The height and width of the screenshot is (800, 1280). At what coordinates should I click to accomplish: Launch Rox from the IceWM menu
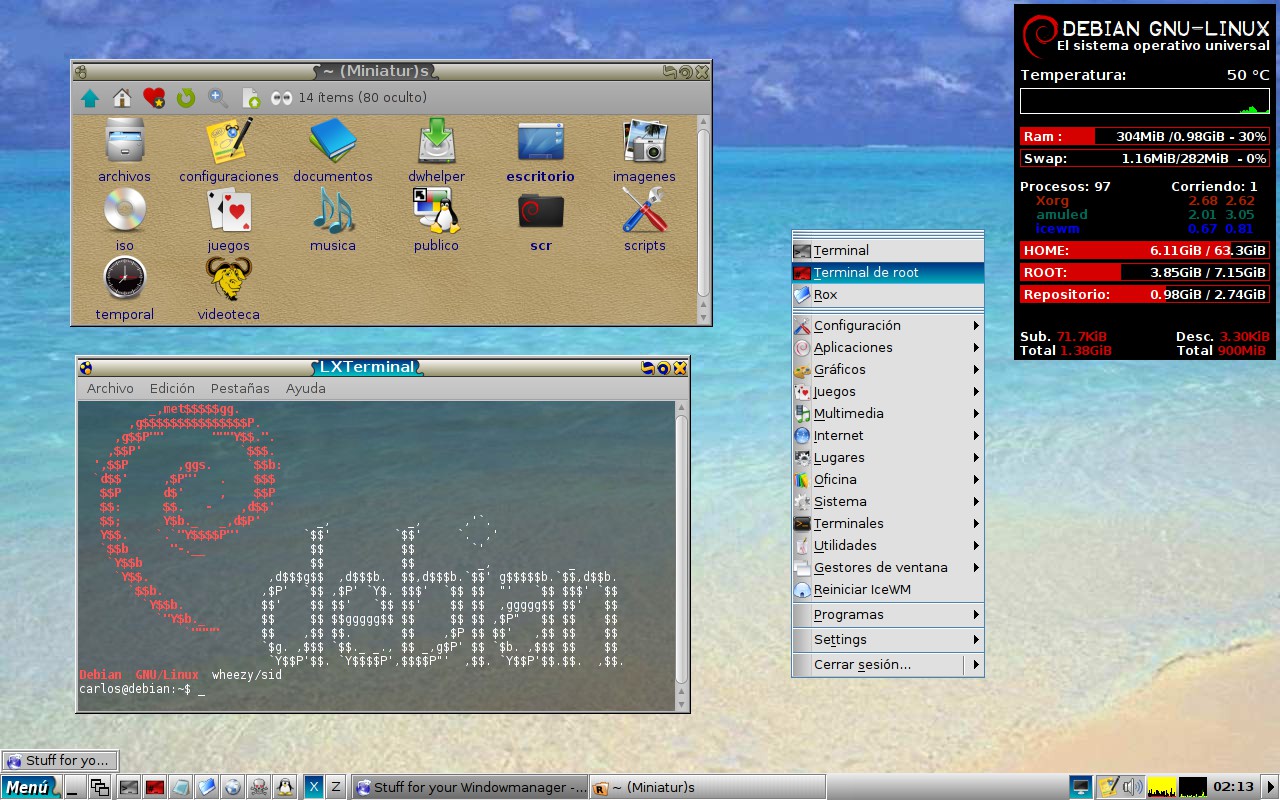click(x=888, y=294)
